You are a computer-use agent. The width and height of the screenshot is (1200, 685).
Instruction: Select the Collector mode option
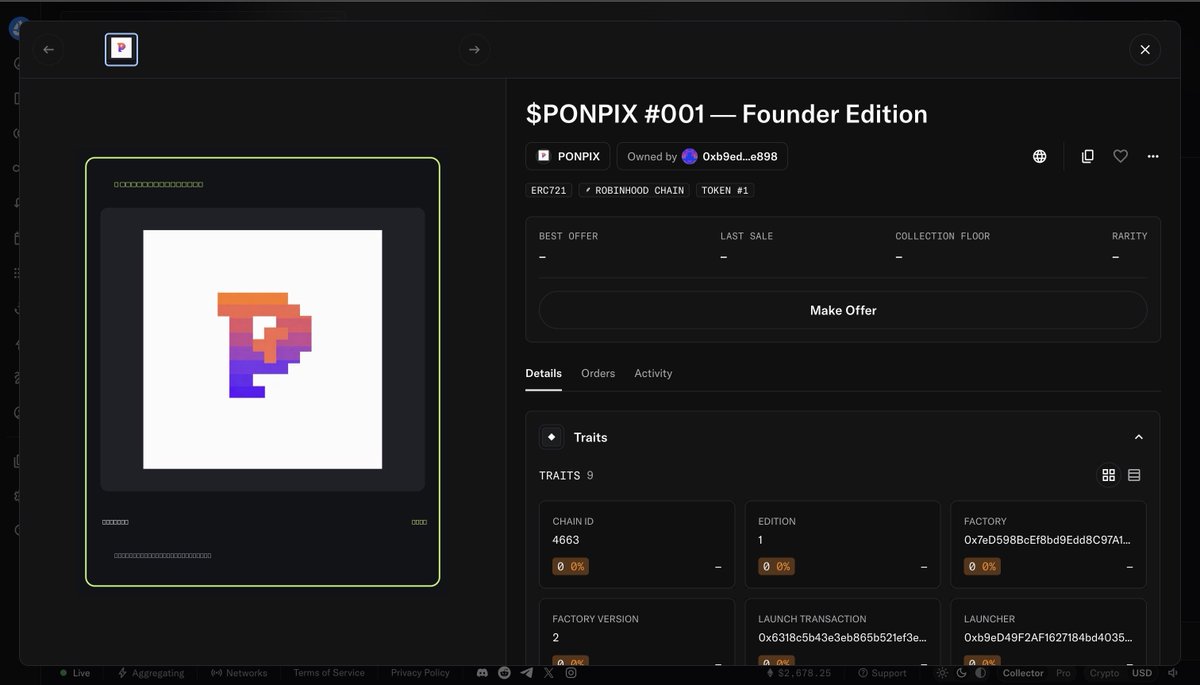tap(1023, 673)
